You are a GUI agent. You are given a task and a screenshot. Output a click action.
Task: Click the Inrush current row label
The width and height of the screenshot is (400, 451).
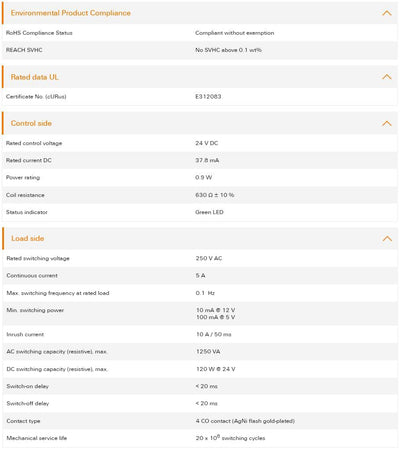point(25,334)
